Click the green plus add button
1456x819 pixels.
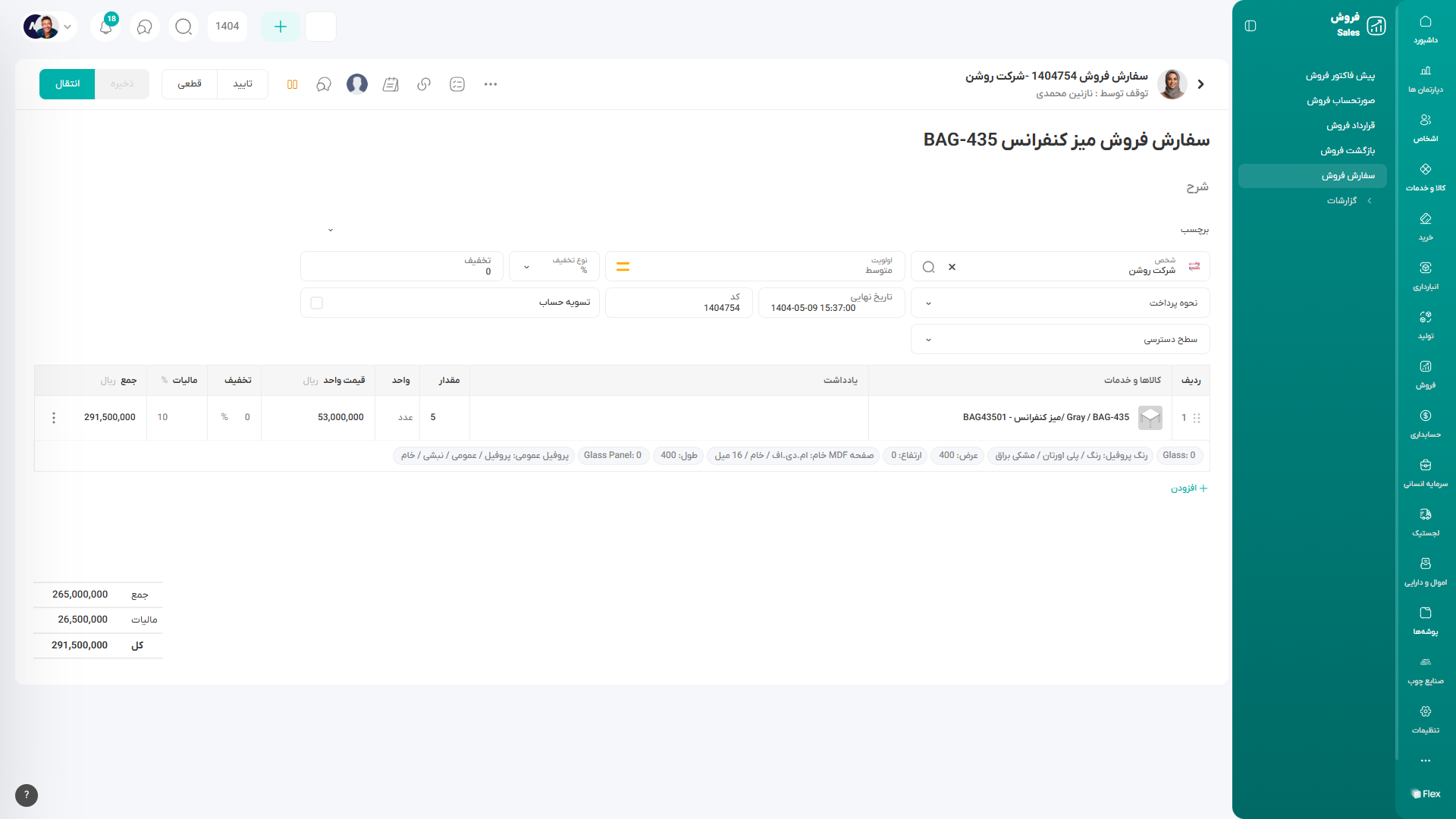click(280, 27)
